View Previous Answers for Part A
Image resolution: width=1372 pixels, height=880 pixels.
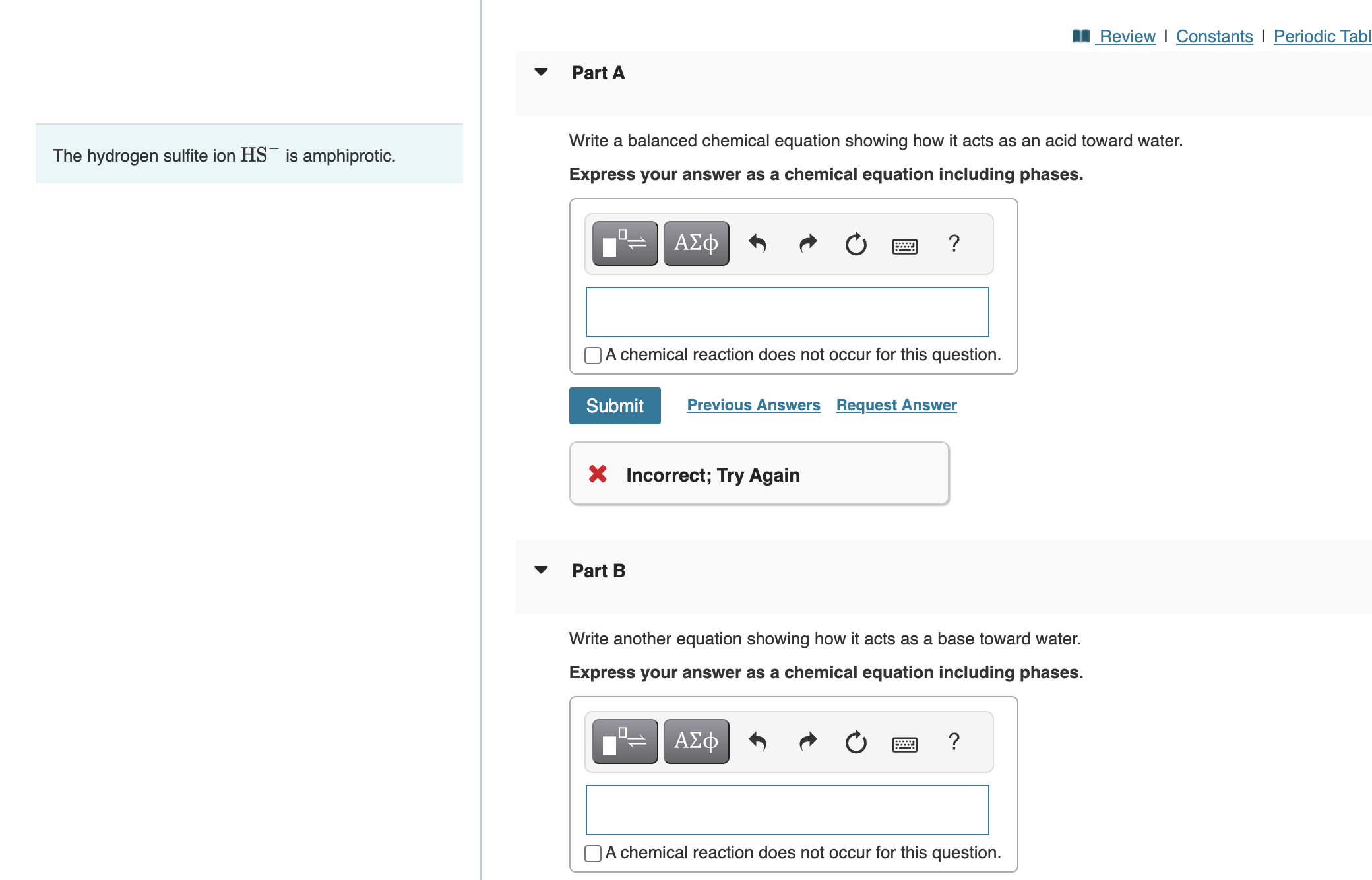(753, 404)
